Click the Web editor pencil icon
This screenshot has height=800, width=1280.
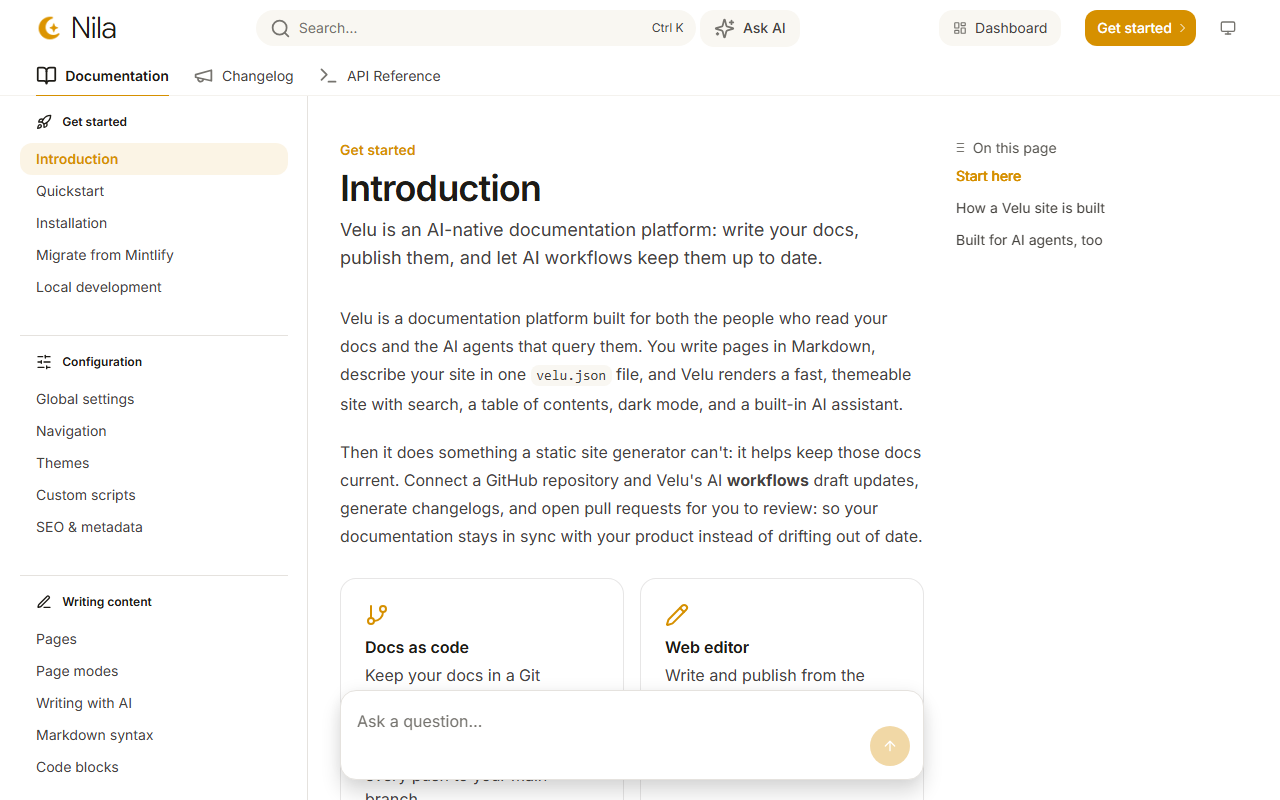(x=677, y=614)
